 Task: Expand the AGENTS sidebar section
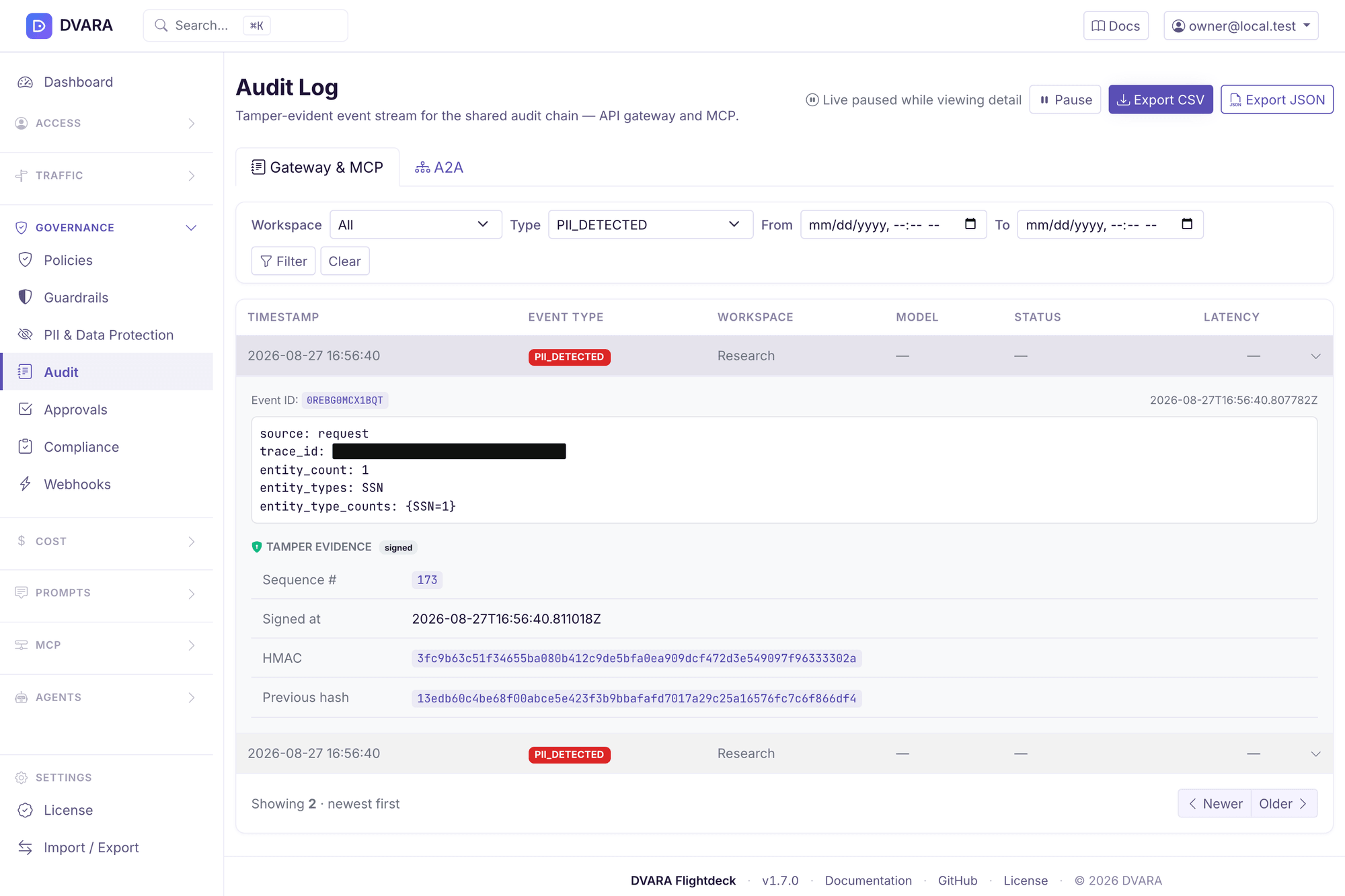pyautogui.click(x=107, y=698)
